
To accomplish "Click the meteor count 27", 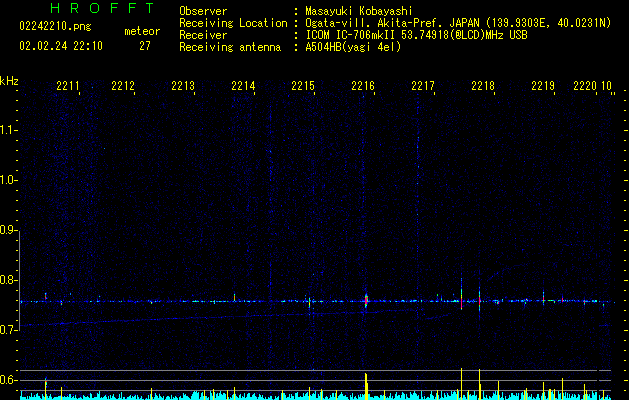I will click(145, 46).
